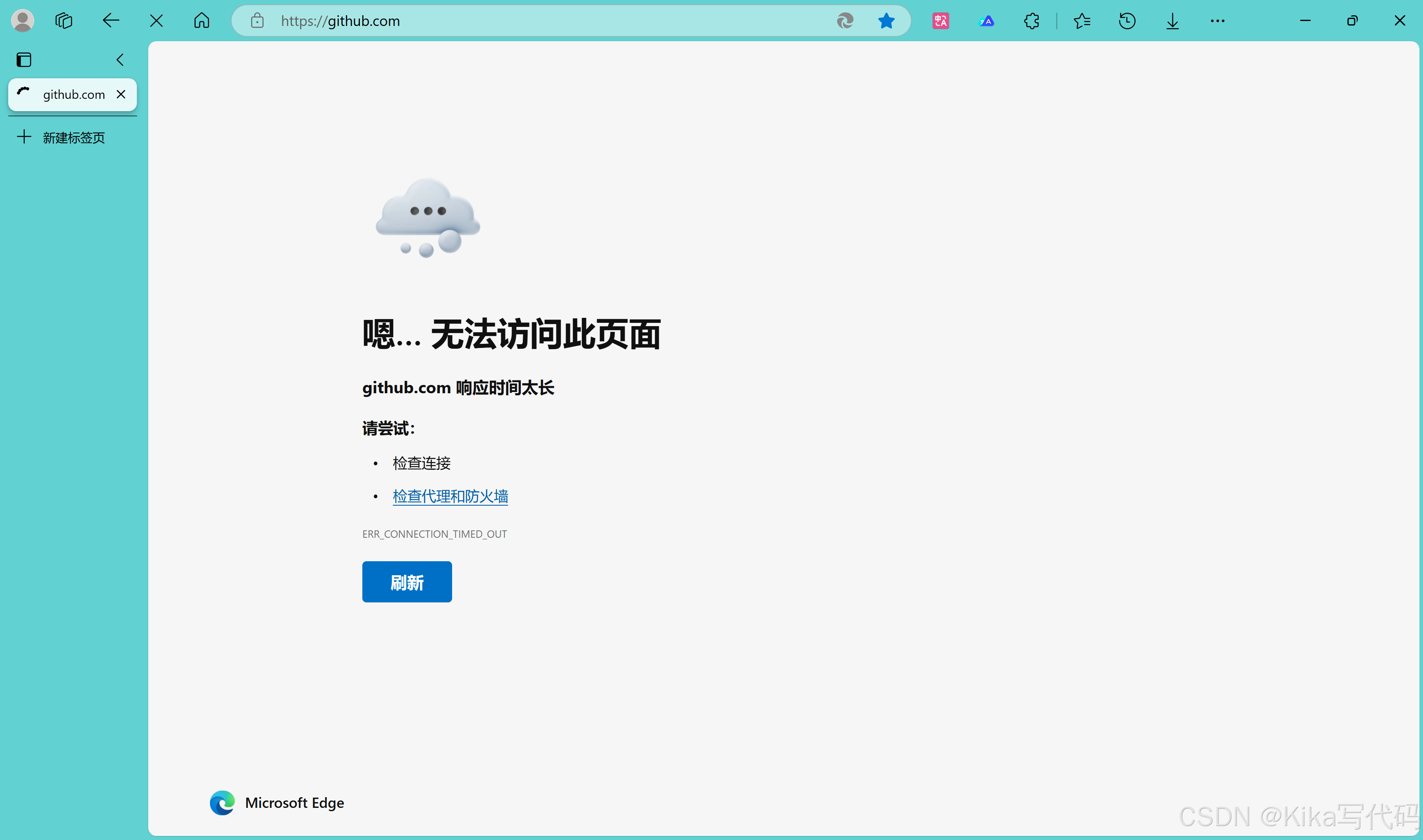
Task: Click the ERR_CONNECTION_TIMED_OUT error code
Action: [x=435, y=534]
